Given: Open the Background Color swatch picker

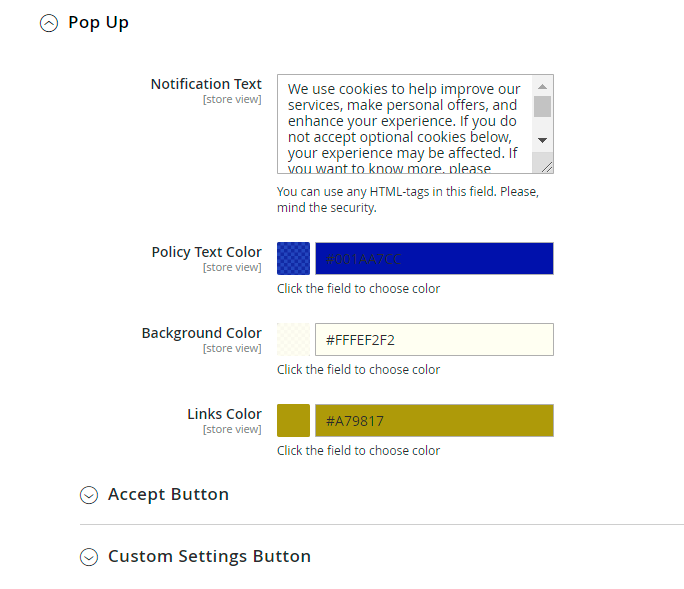Looking at the screenshot, I should (293, 339).
